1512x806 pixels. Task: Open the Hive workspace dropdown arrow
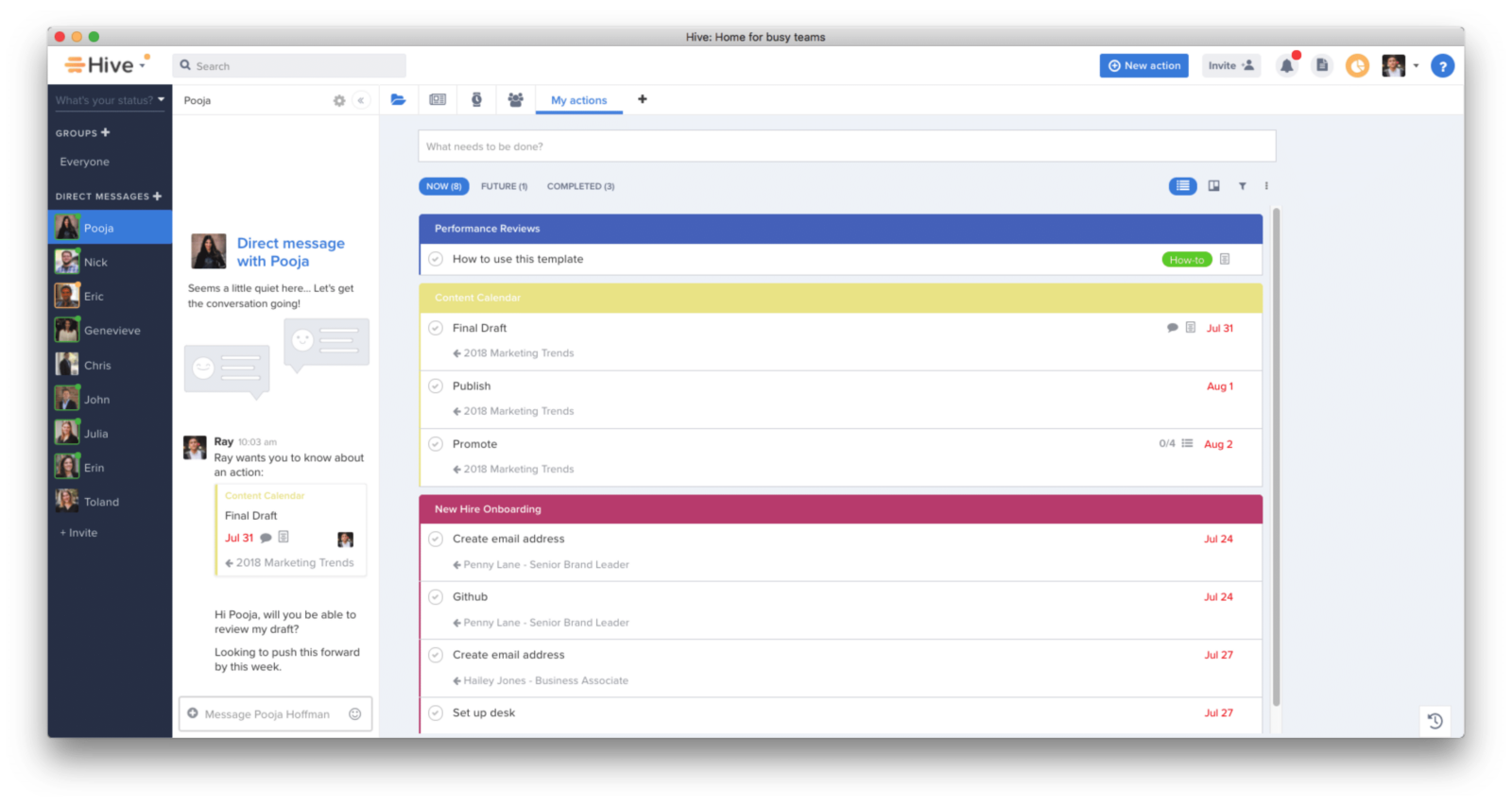(x=143, y=65)
